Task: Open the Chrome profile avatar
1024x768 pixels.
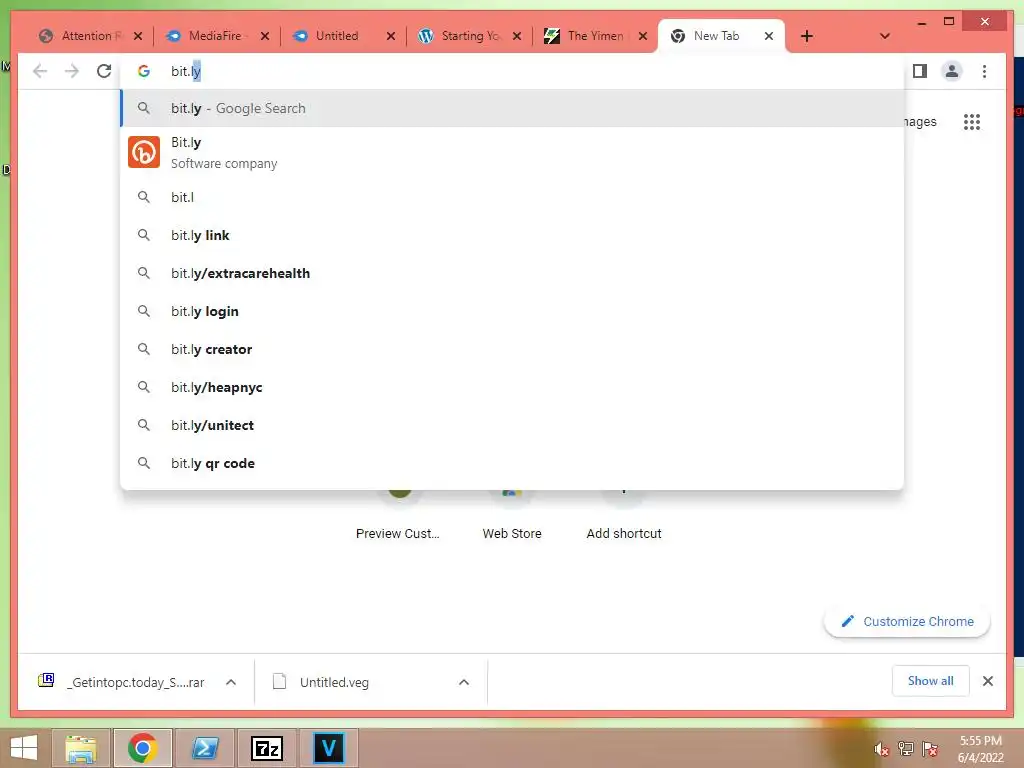Action: (x=952, y=71)
